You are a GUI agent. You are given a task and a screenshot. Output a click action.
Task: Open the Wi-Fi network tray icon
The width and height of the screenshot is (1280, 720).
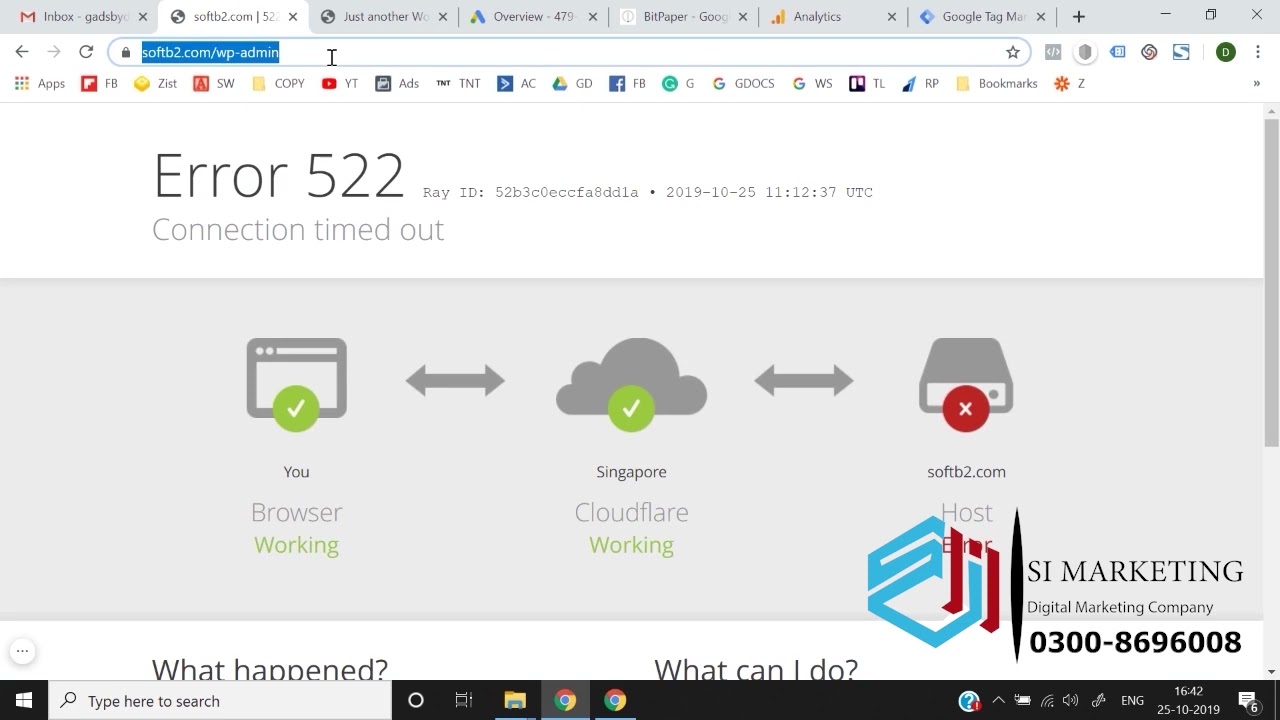click(x=1047, y=701)
